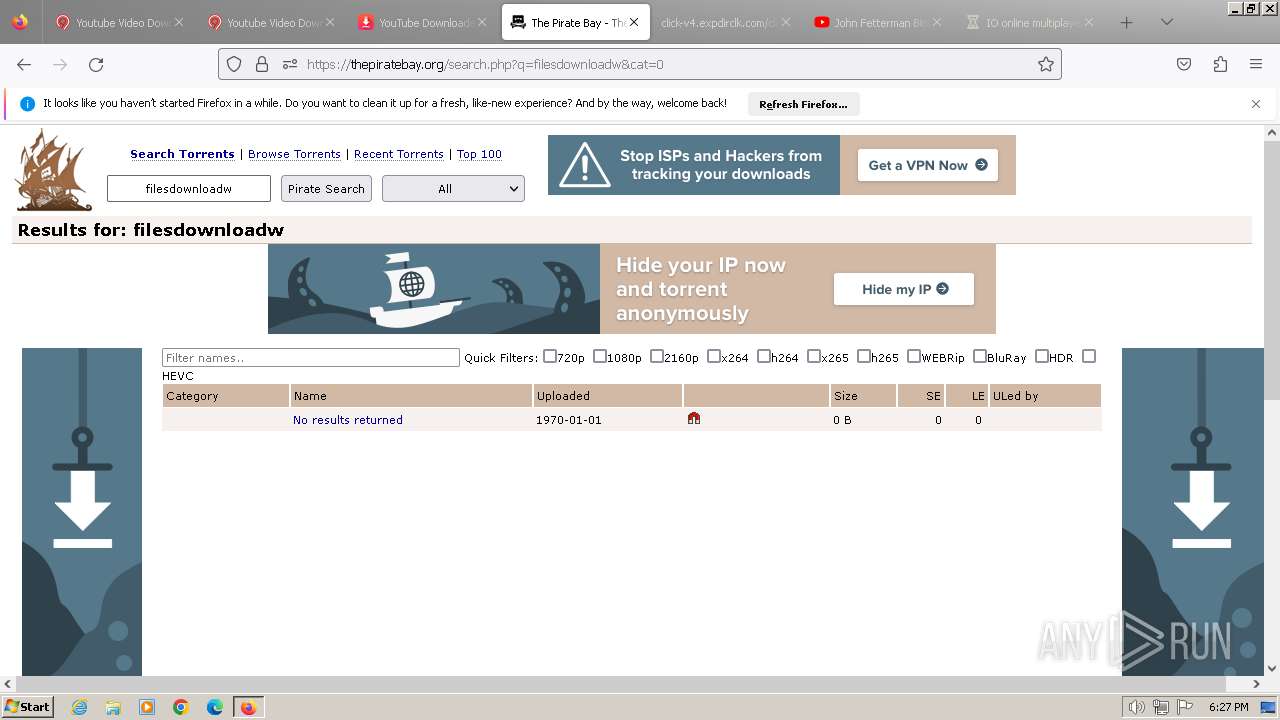
Task: Click the Pirate Bay ship logo
Action: point(54,170)
